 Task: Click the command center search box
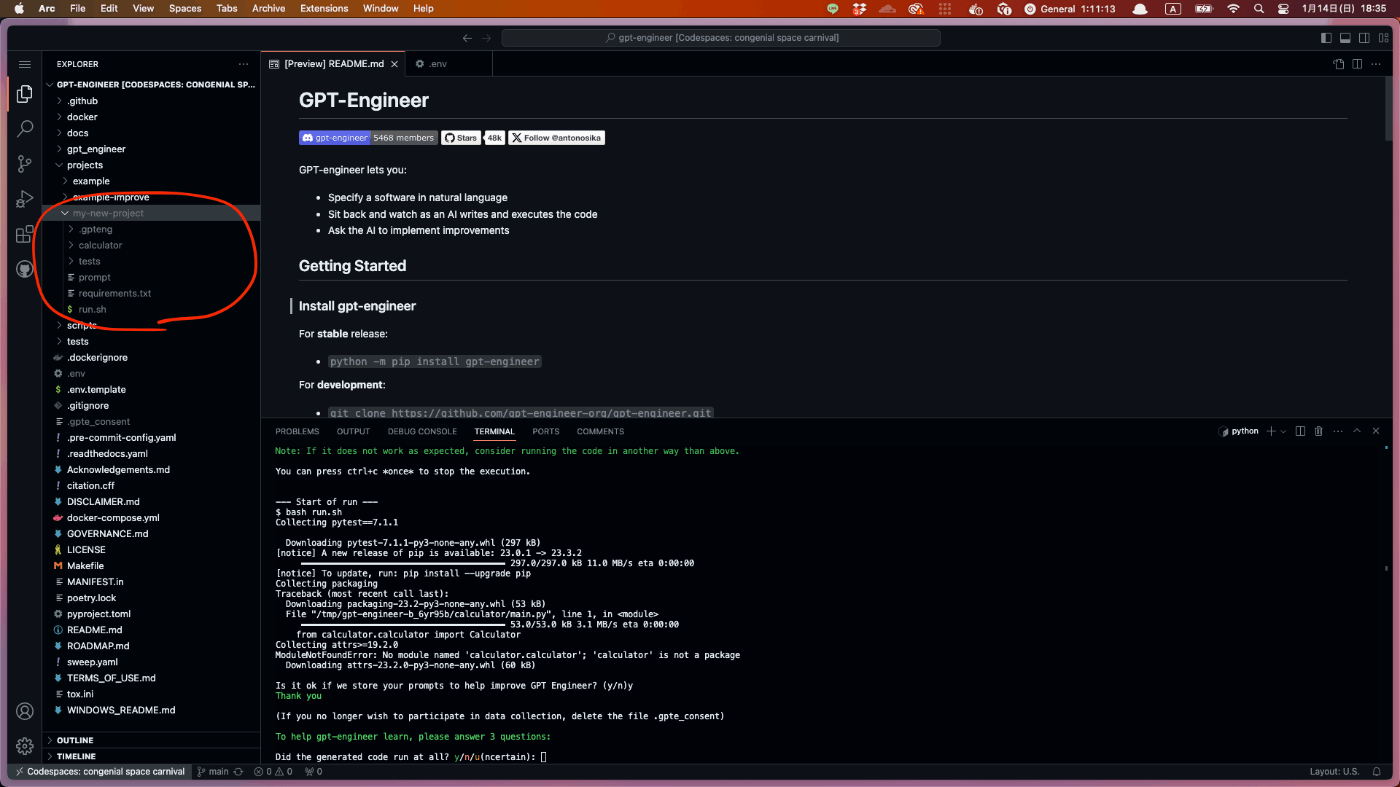point(721,38)
